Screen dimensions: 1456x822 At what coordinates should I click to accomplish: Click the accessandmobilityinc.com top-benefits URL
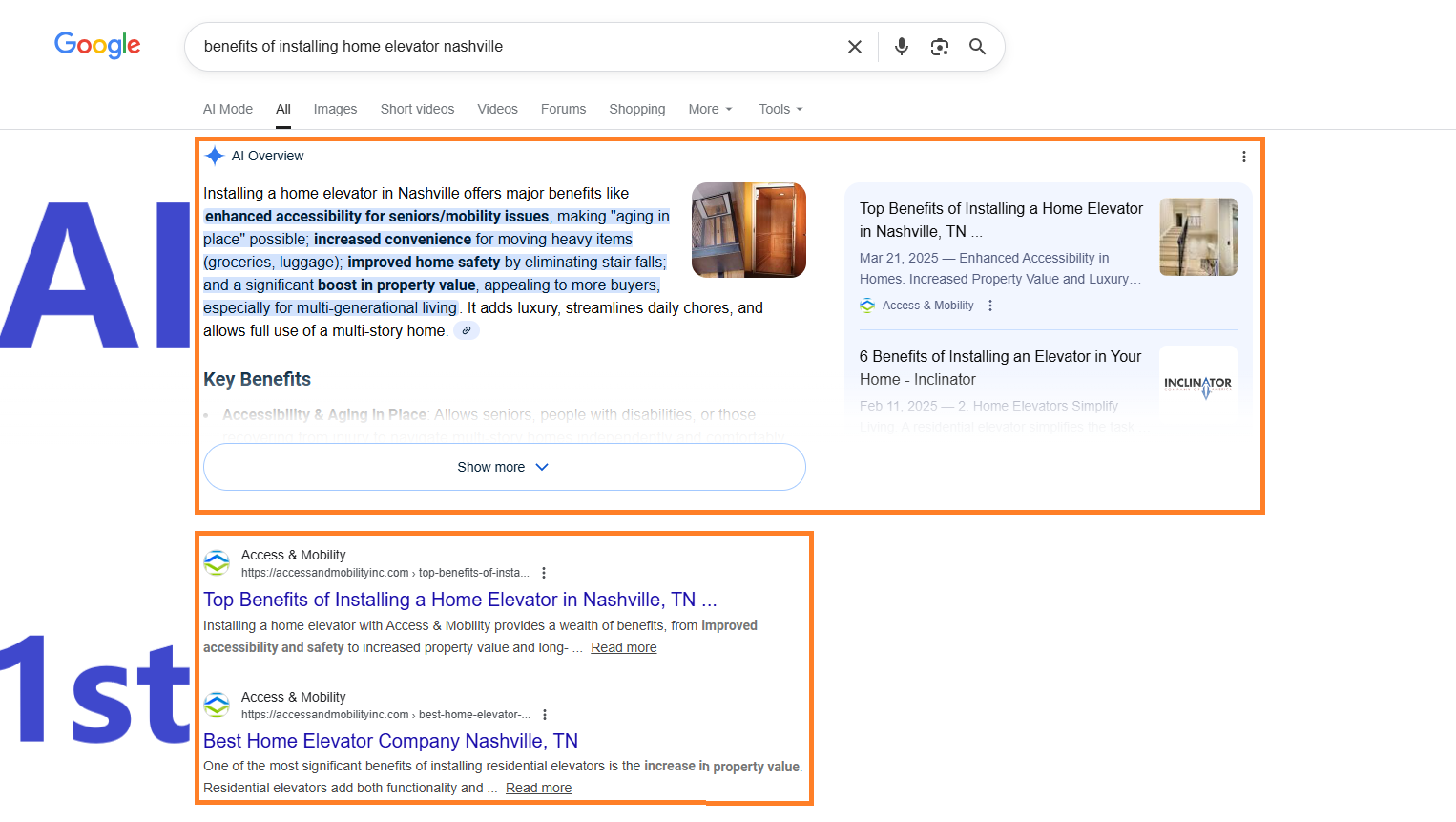[x=385, y=573]
